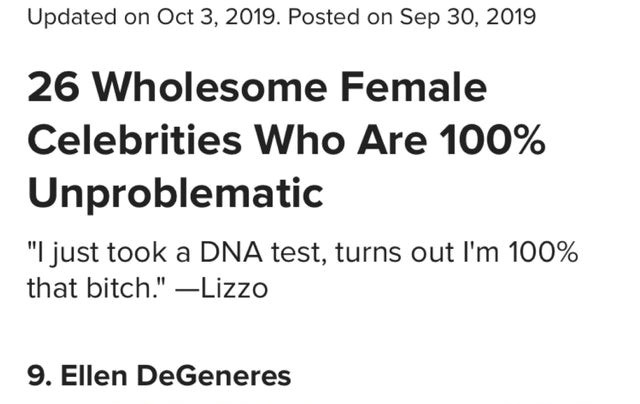Click the word 'Celebrities' in the title

coord(135,140)
